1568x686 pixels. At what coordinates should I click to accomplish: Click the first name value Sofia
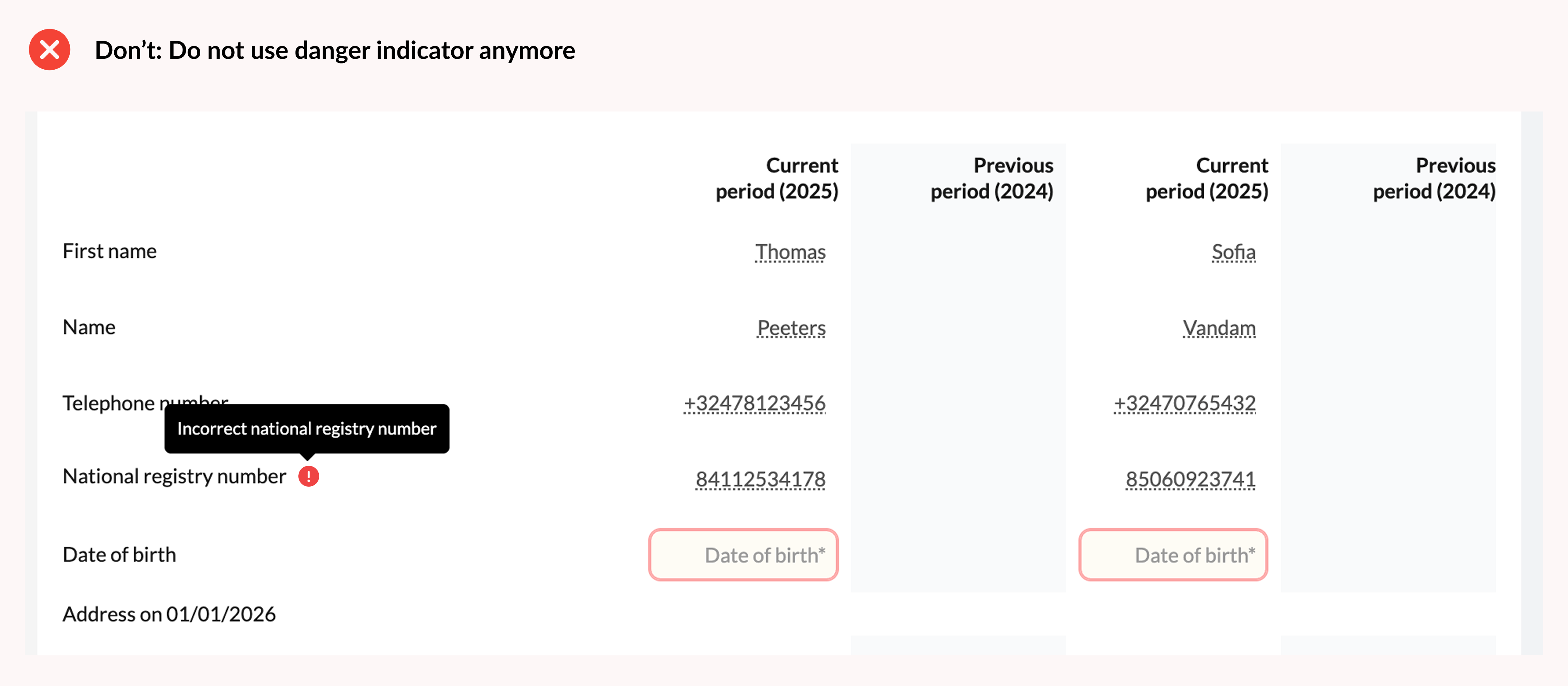[1233, 251]
